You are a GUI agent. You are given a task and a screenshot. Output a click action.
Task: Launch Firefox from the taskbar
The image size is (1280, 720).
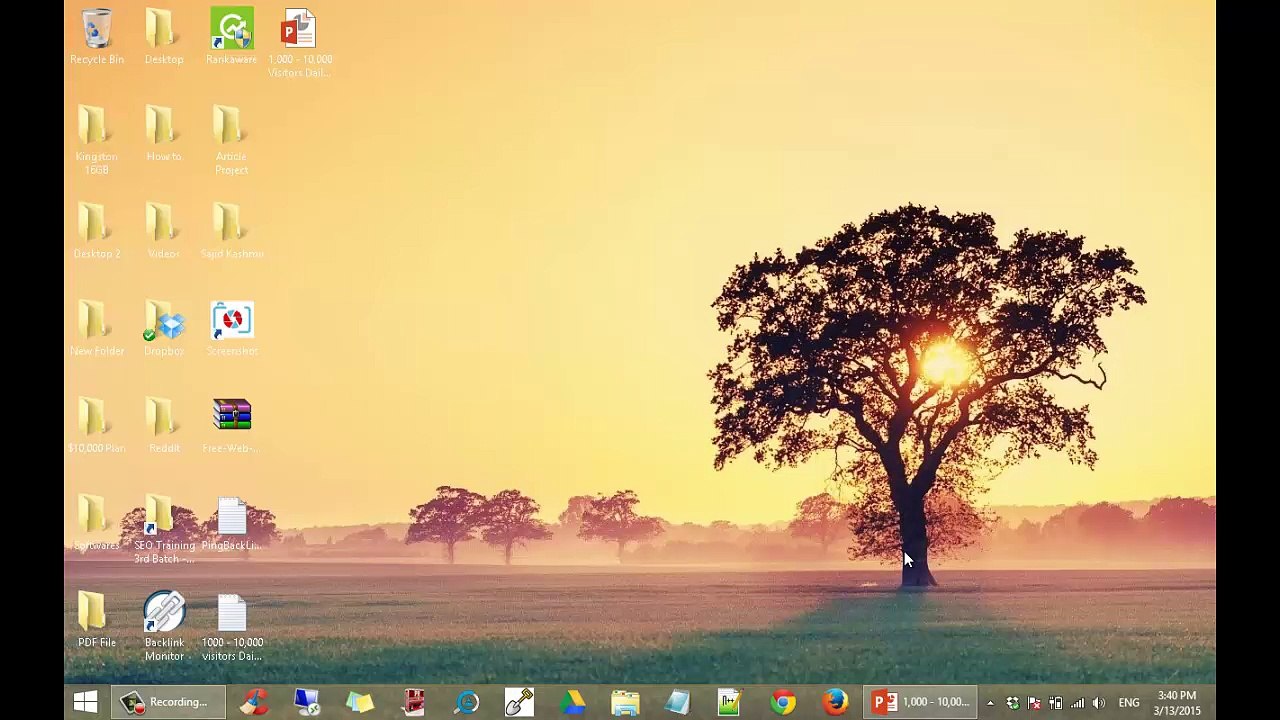(x=835, y=702)
